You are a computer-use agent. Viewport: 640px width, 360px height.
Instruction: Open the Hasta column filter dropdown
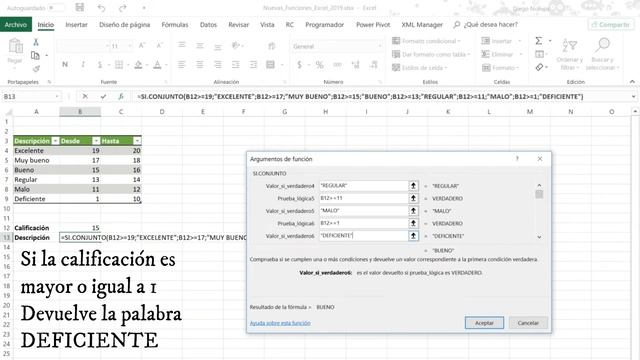(137, 141)
